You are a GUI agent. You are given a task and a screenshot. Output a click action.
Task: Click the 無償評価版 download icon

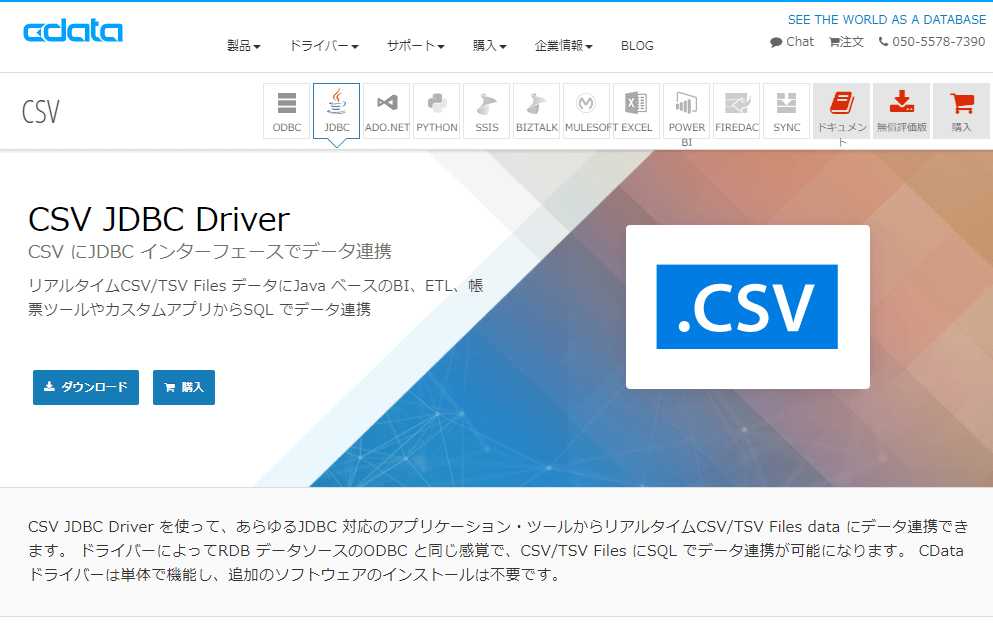click(x=902, y=111)
